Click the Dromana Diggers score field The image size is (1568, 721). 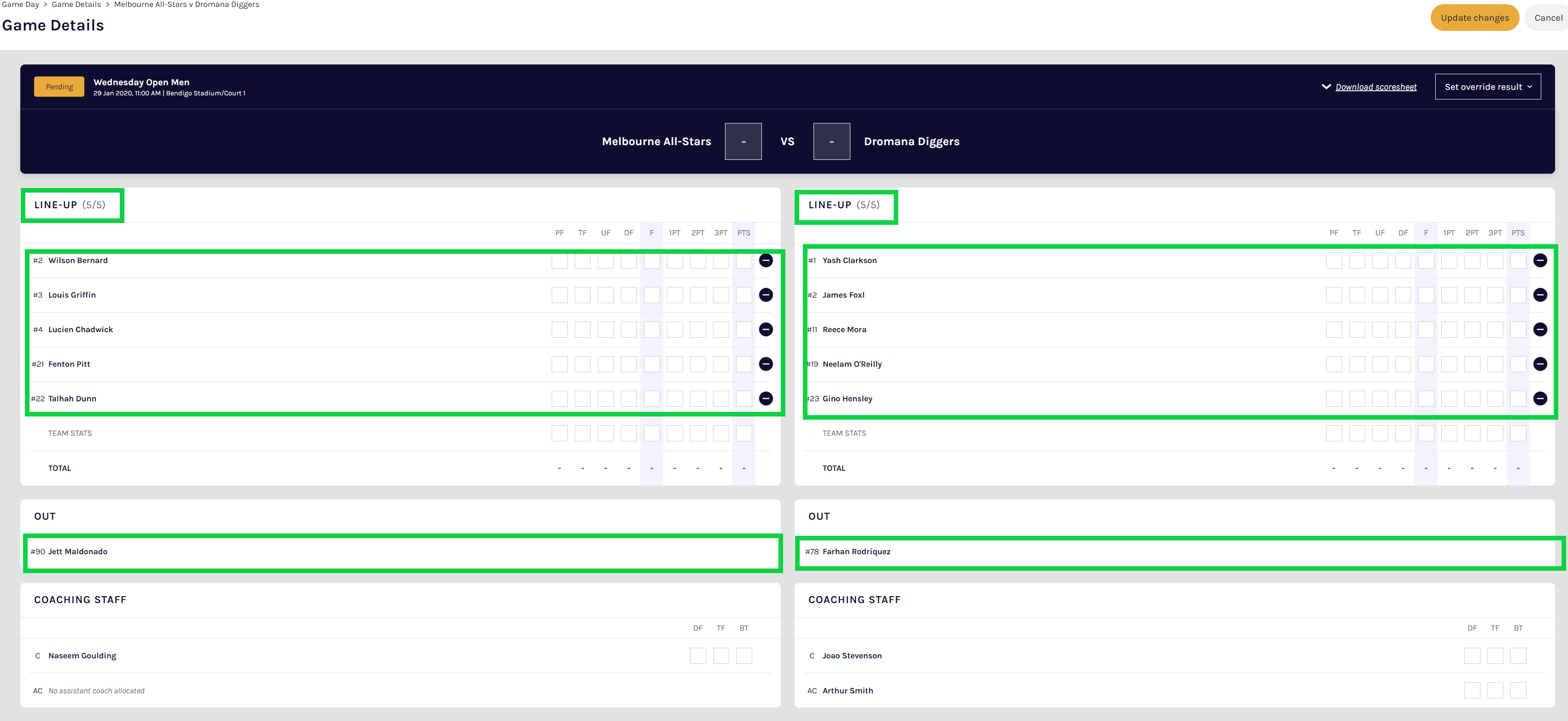[x=831, y=141]
